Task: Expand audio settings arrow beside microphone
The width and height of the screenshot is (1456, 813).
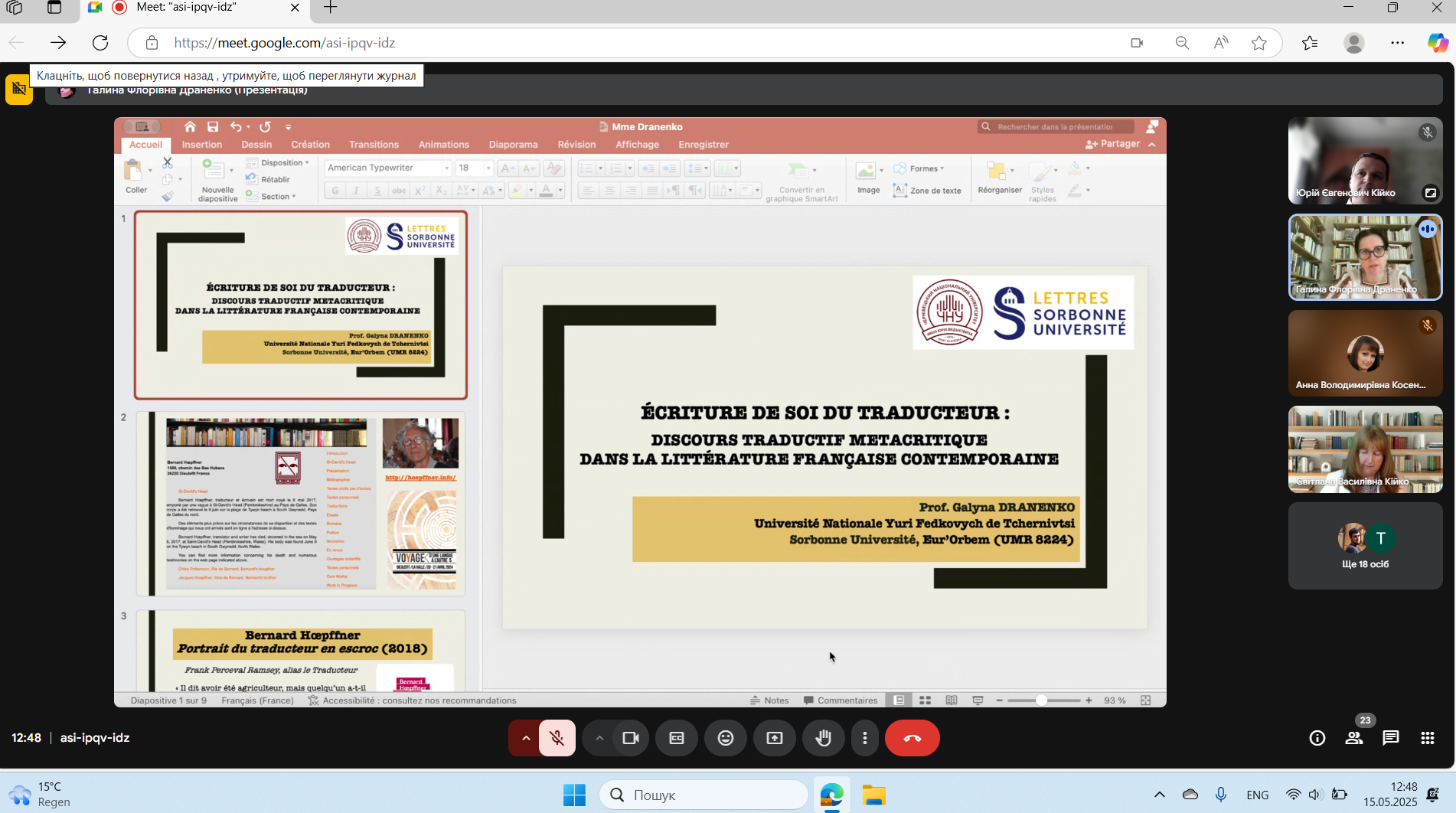Action: [x=526, y=738]
